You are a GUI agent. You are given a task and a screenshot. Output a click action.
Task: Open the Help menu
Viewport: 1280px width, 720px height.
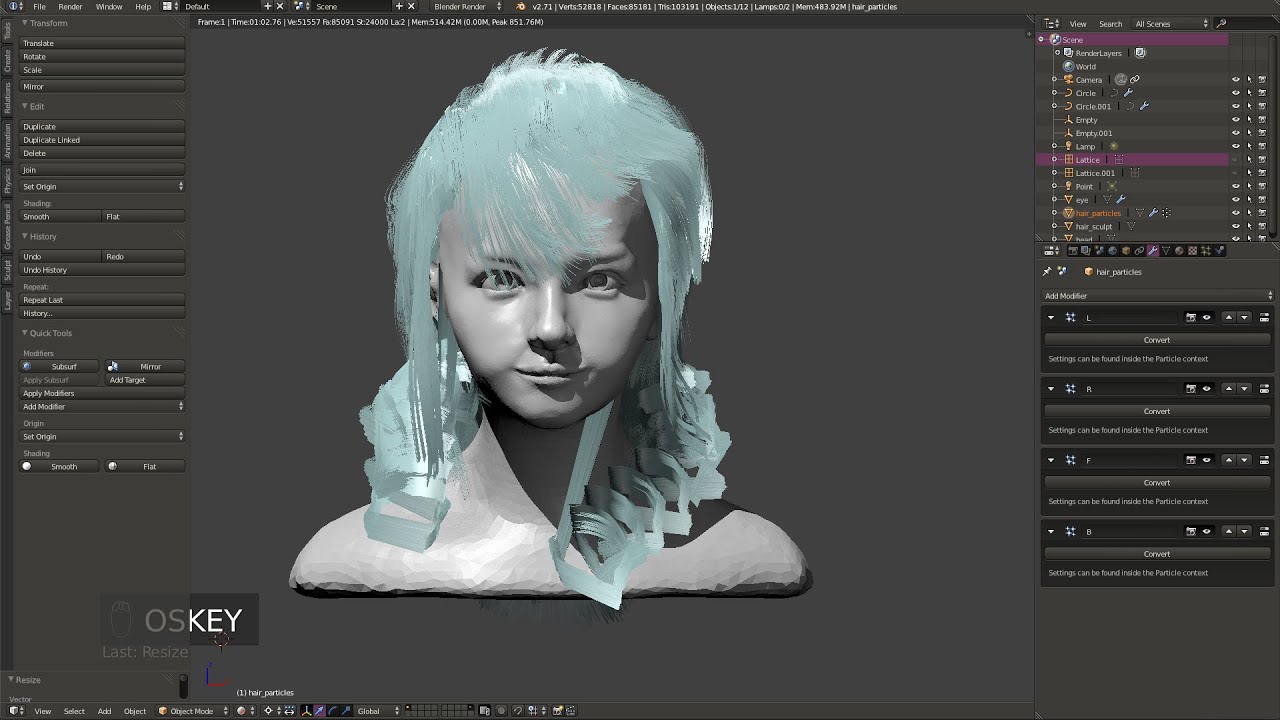point(143,7)
